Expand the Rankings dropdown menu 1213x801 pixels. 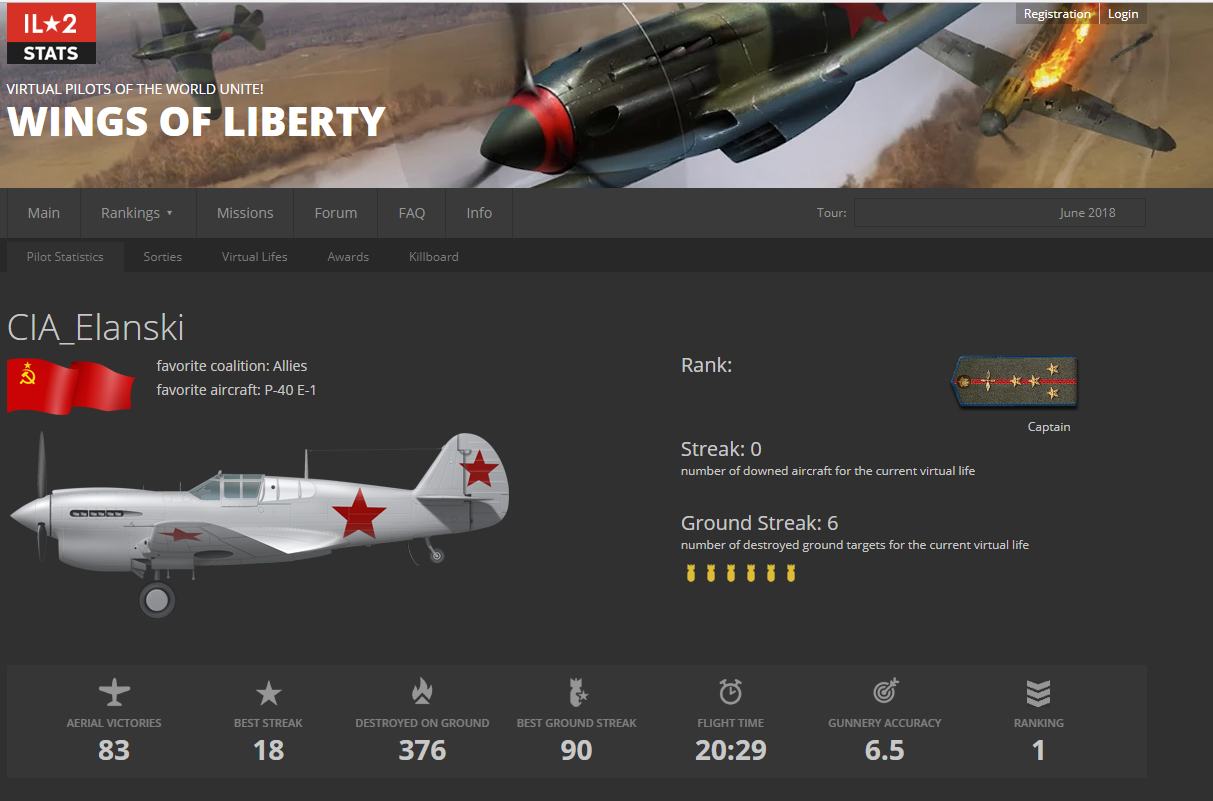137,213
